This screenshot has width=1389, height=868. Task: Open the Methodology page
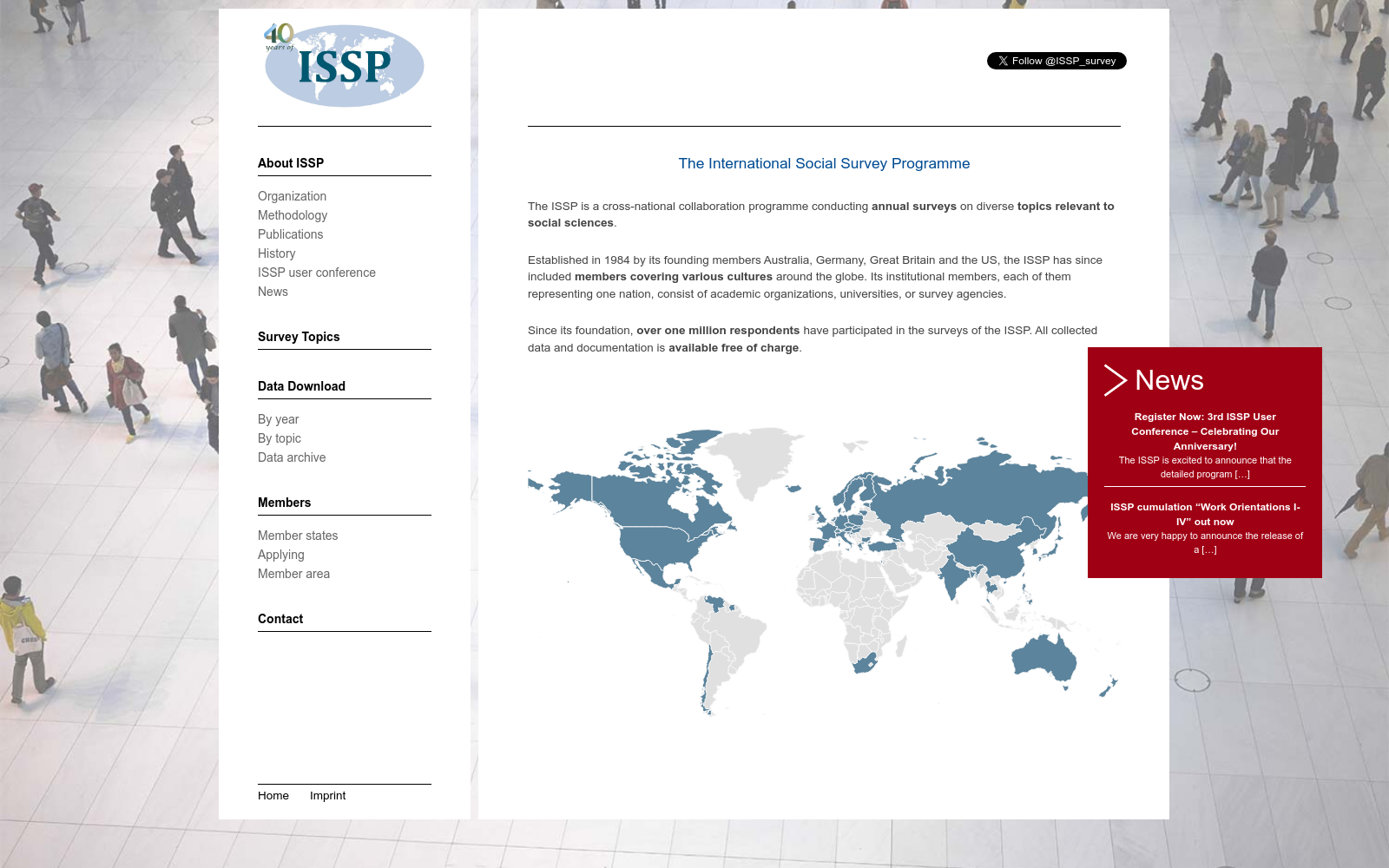coord(292,215)
